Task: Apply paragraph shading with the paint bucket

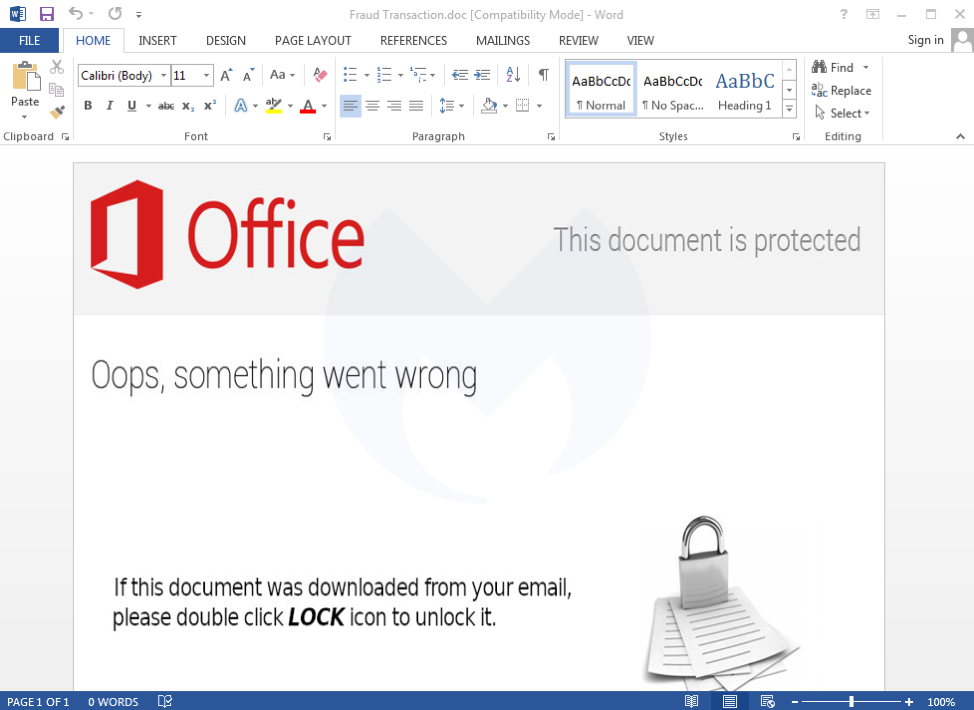Action: [489, 106]
